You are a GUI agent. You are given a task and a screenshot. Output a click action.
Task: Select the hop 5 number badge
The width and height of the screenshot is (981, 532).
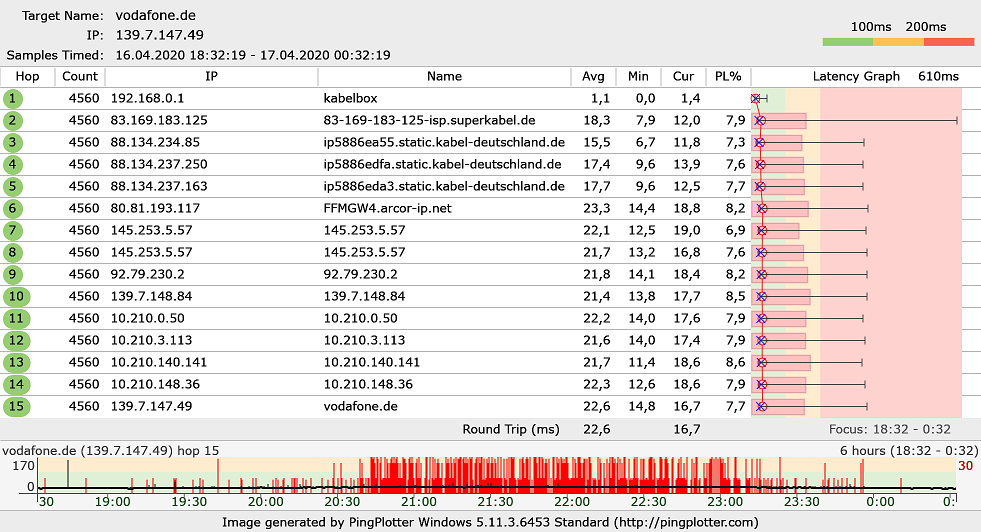click(13, 187)
